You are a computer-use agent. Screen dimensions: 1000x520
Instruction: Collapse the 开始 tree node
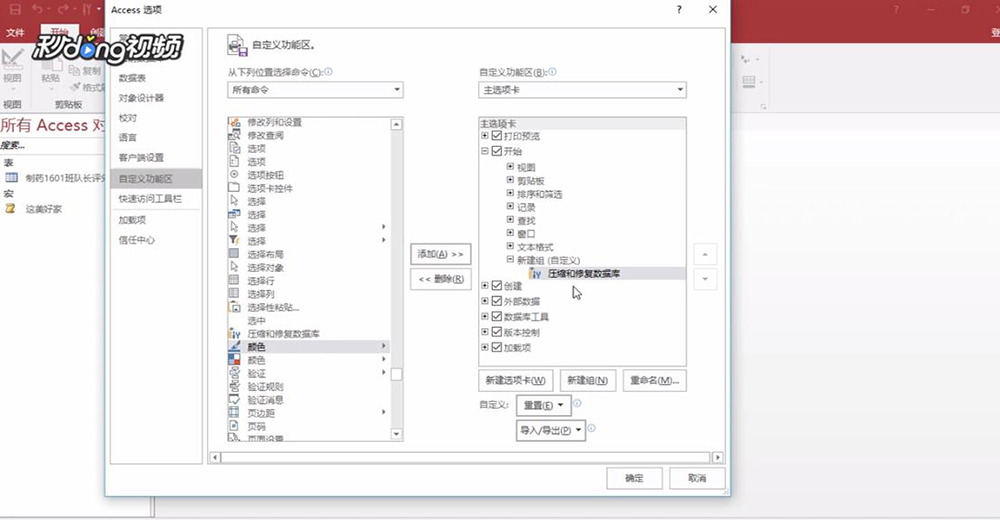point(485,151)
